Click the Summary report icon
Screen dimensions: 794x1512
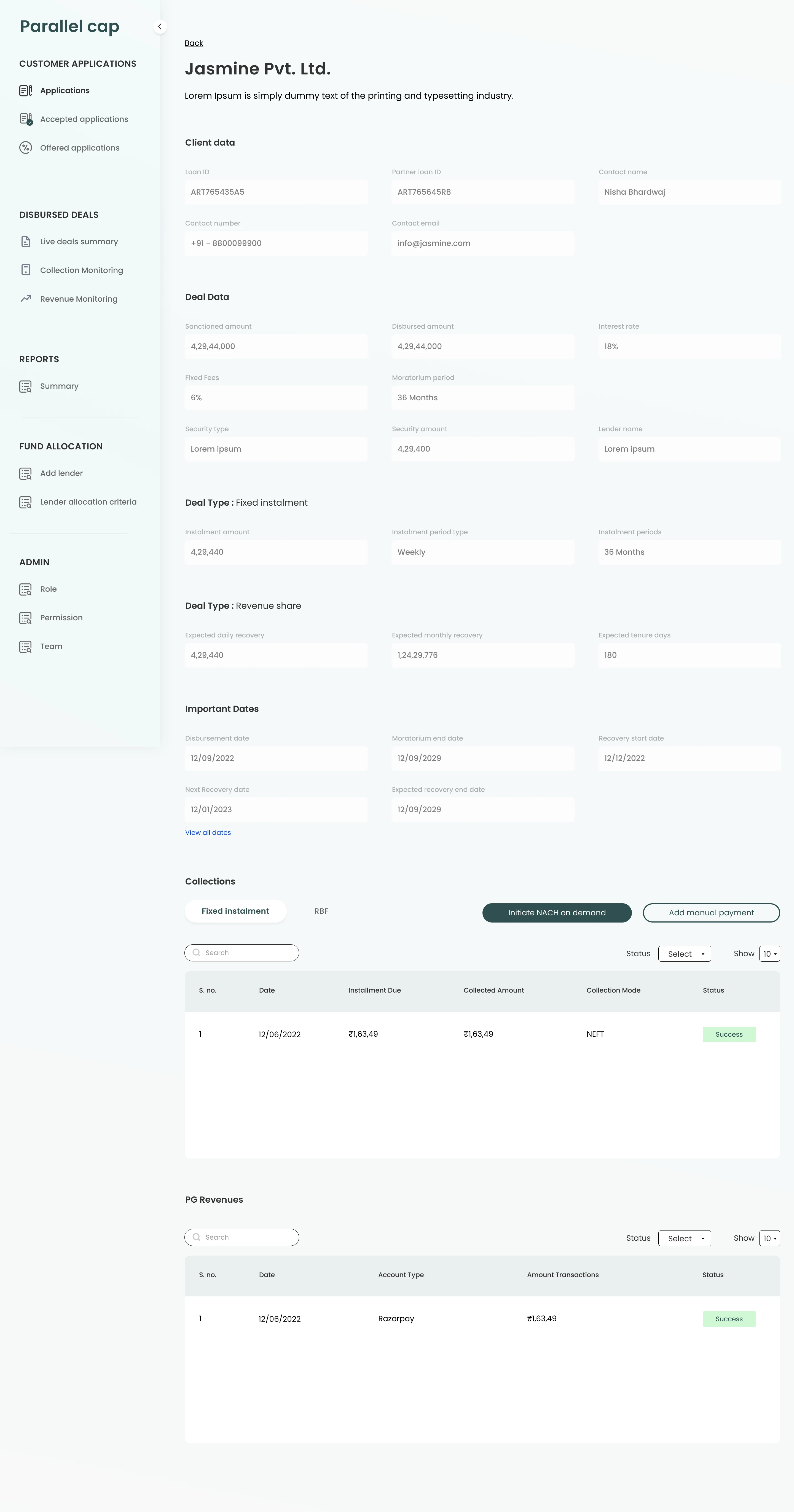pyautogui.click(x=26, y=386)
